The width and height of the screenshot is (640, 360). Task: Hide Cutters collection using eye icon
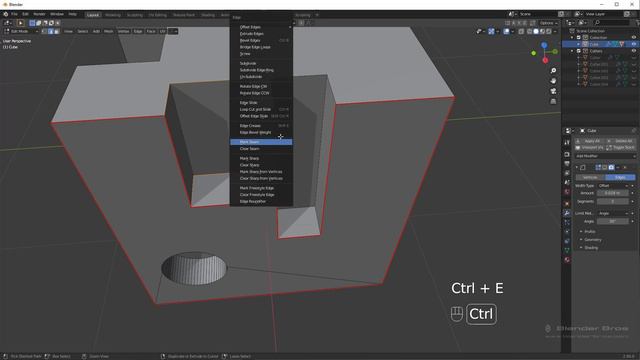[x=634, y=51]
